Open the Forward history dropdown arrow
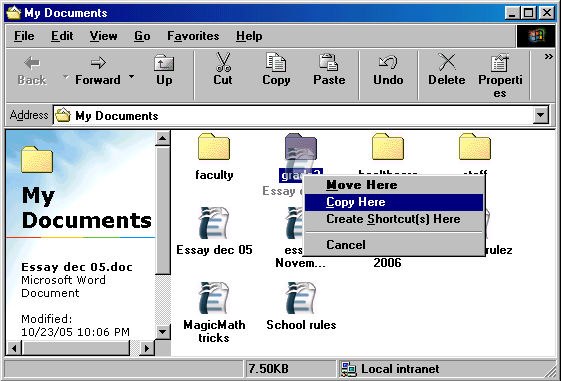 132,77
